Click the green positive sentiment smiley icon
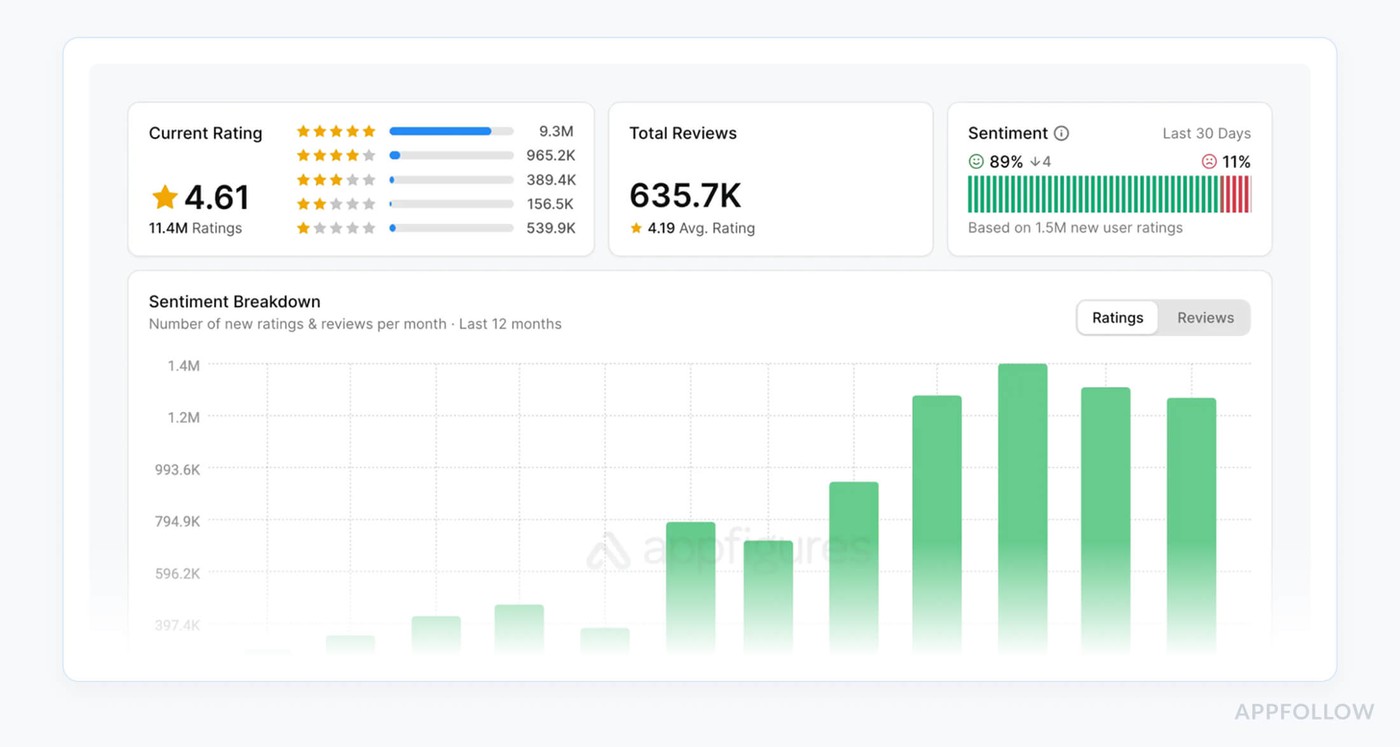The width and height of the screenshot is (1400, 747). (x=975, y=161)
